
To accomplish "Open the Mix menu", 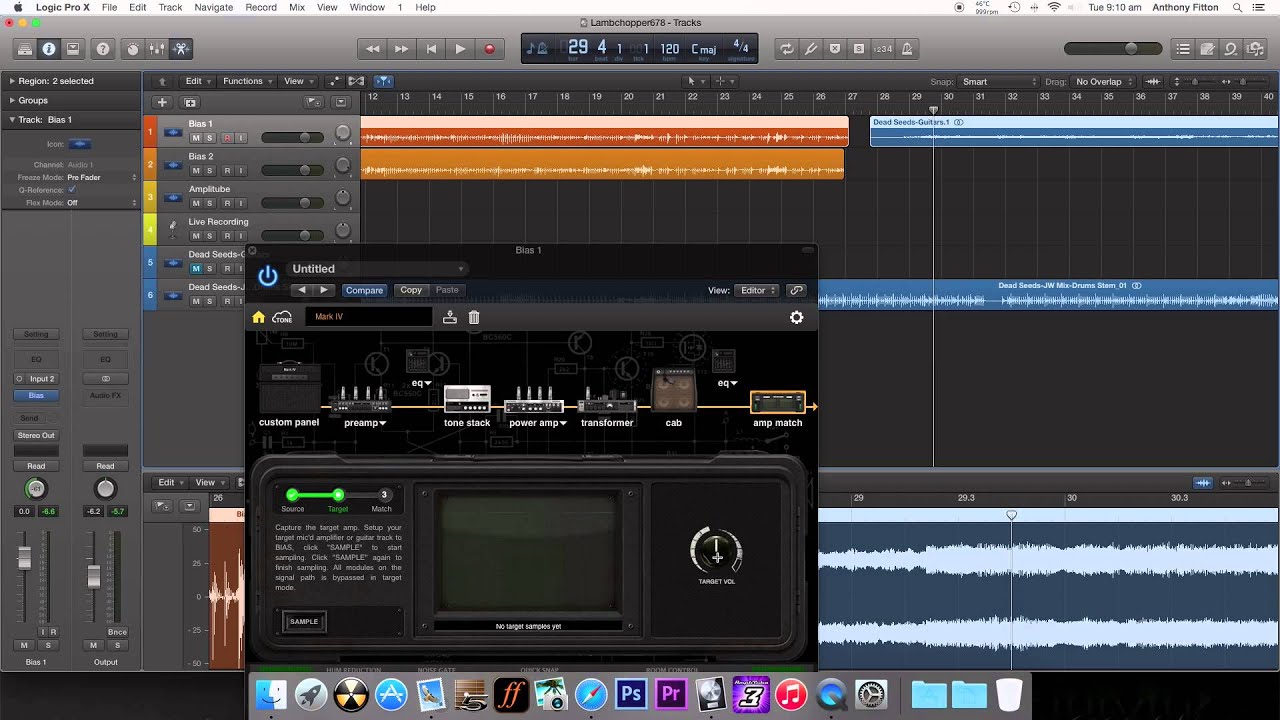I will [297, 7].
